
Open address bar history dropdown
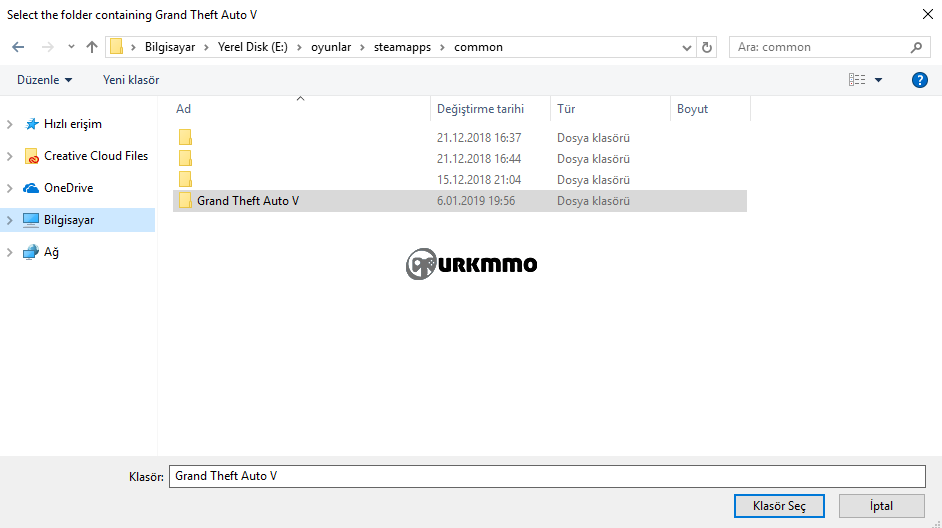coord(687,47)
